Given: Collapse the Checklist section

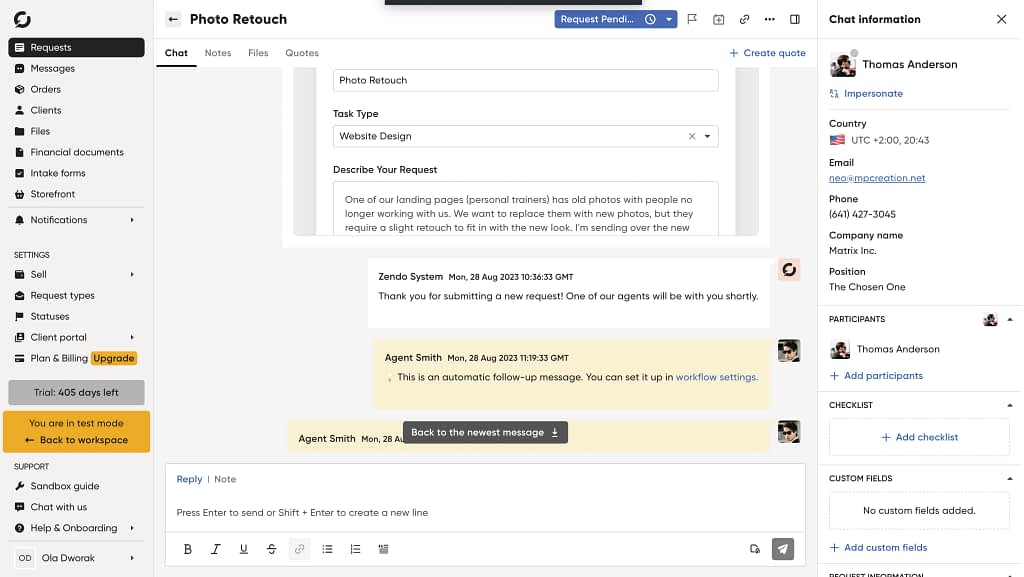Looking at the screenshot, I should pyautogui.click(x=1010, y=405).
